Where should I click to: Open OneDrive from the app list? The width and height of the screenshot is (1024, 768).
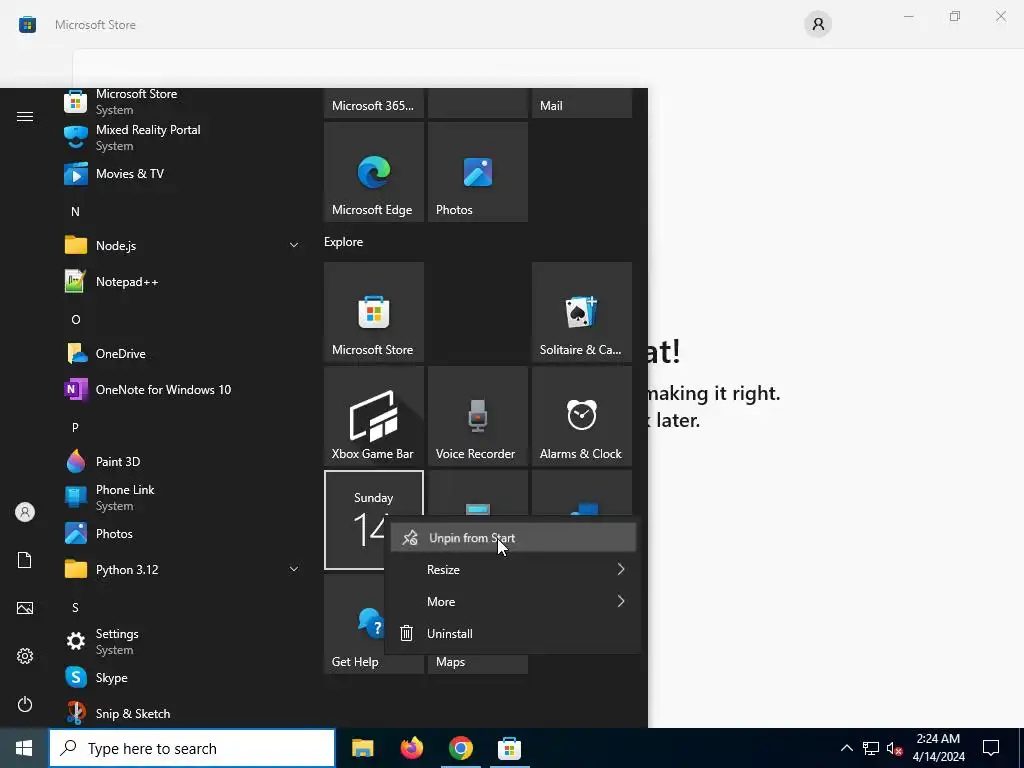(182, 353)
